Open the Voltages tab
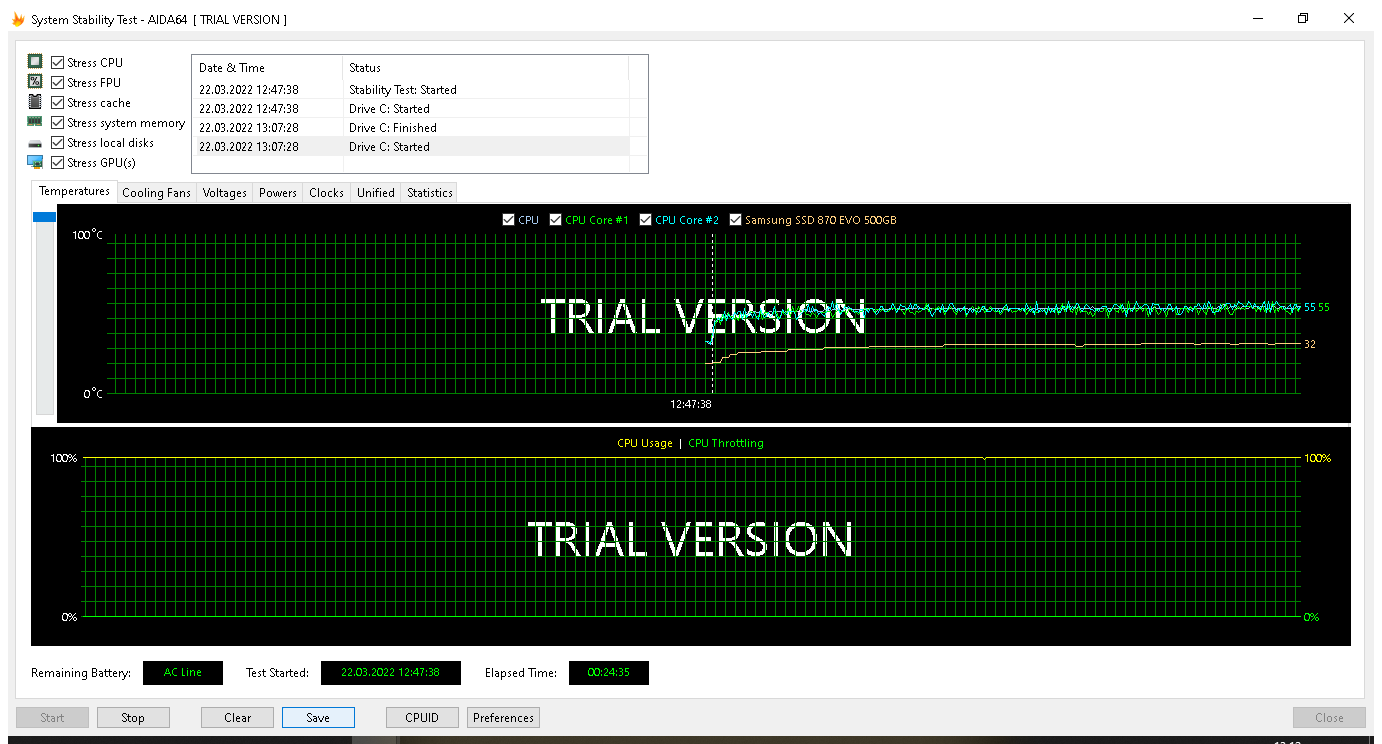Viewport: 1382px width, 744px height. pos(225,193)
